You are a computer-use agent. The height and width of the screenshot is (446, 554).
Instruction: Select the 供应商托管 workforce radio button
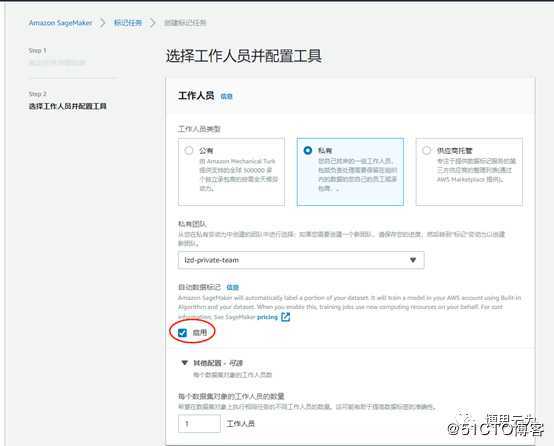point(426,151)
